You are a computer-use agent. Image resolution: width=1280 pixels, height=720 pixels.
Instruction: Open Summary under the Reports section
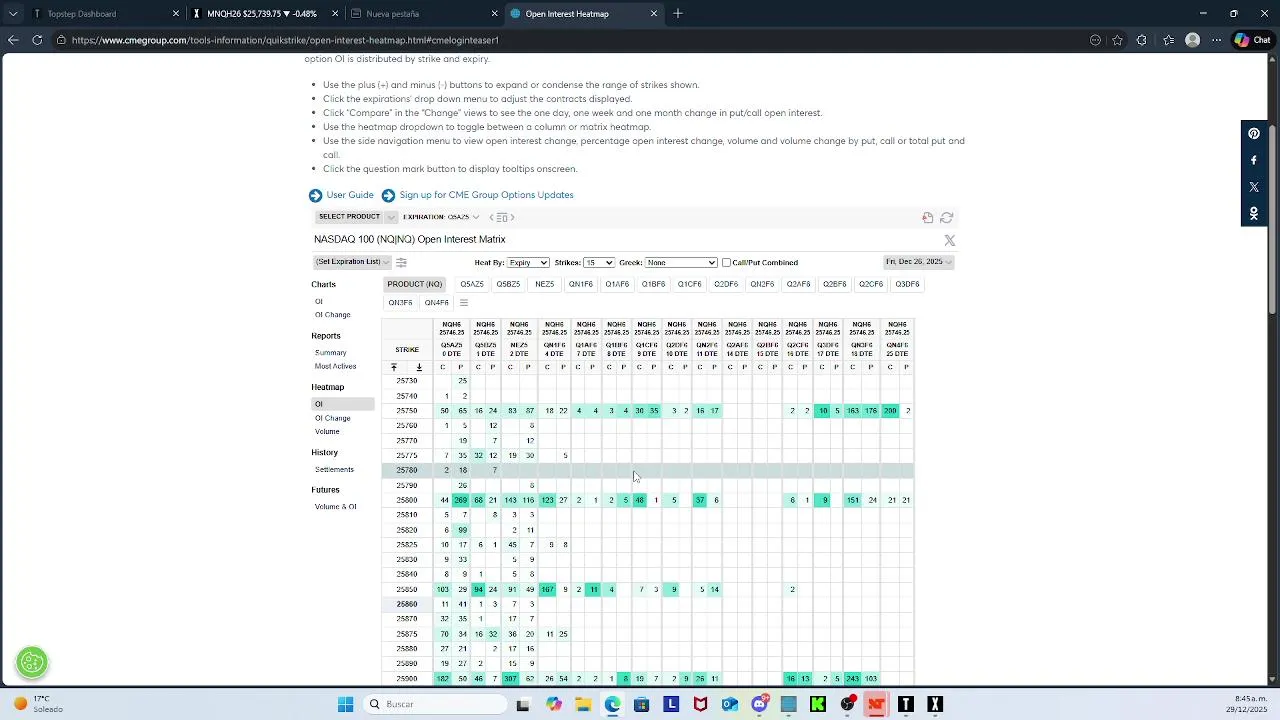[331, 352]
